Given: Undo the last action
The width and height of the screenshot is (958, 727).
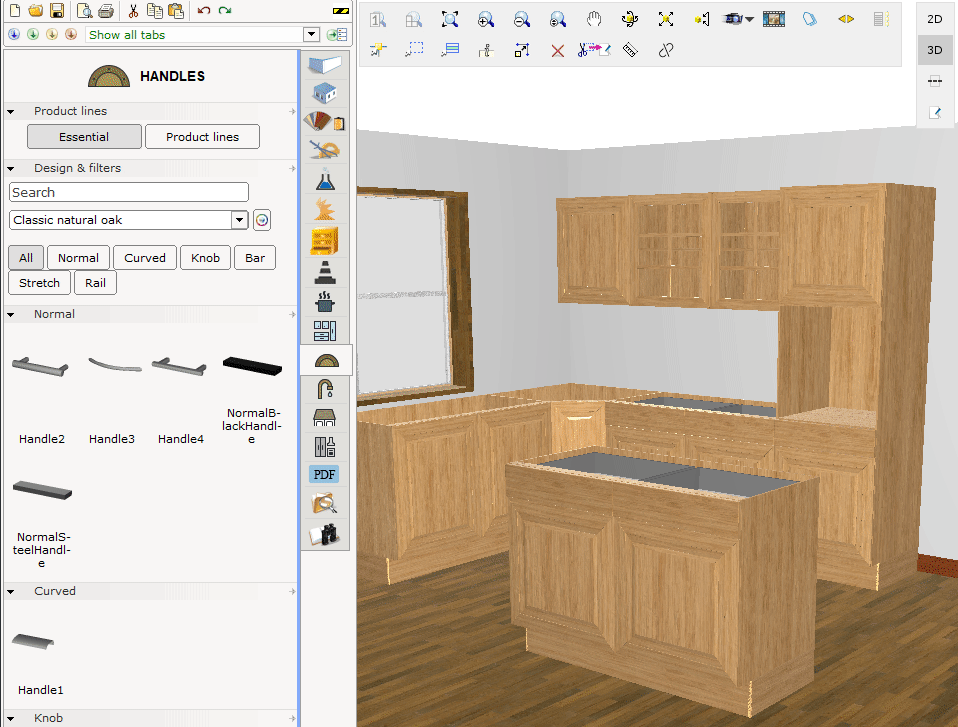Looking at the screenshot, I should tap(204, 10).
